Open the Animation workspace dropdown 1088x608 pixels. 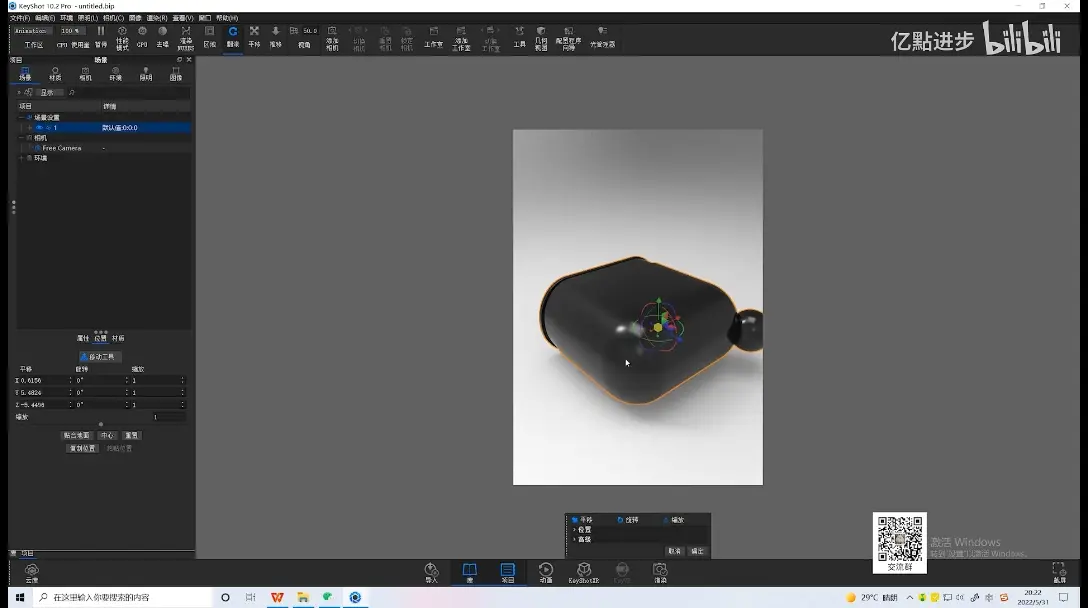32,31
